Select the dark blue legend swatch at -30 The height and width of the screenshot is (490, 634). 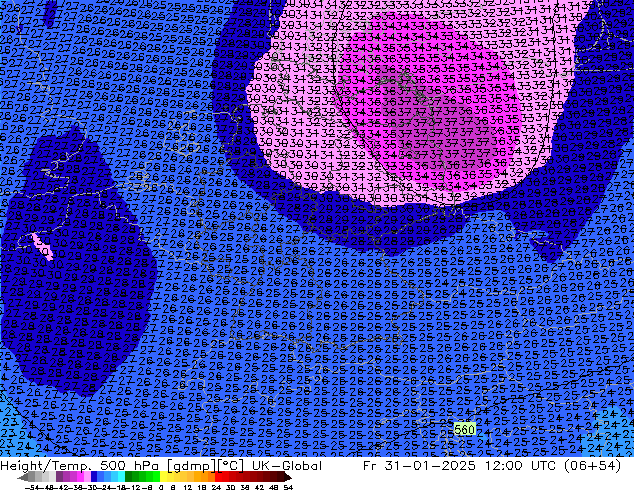coord(94,477)
